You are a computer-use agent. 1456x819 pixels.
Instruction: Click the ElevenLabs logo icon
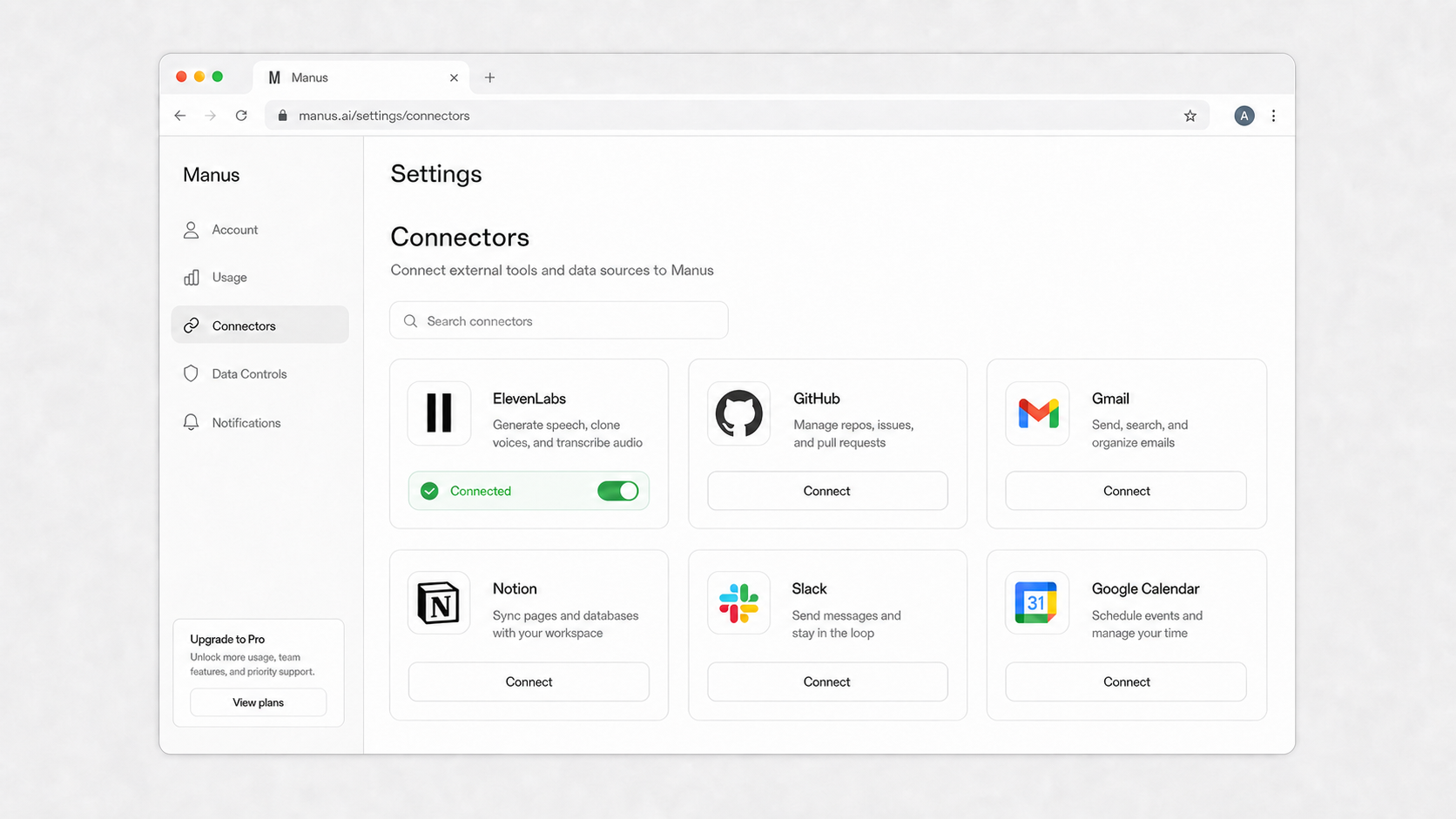pos(439,413)
